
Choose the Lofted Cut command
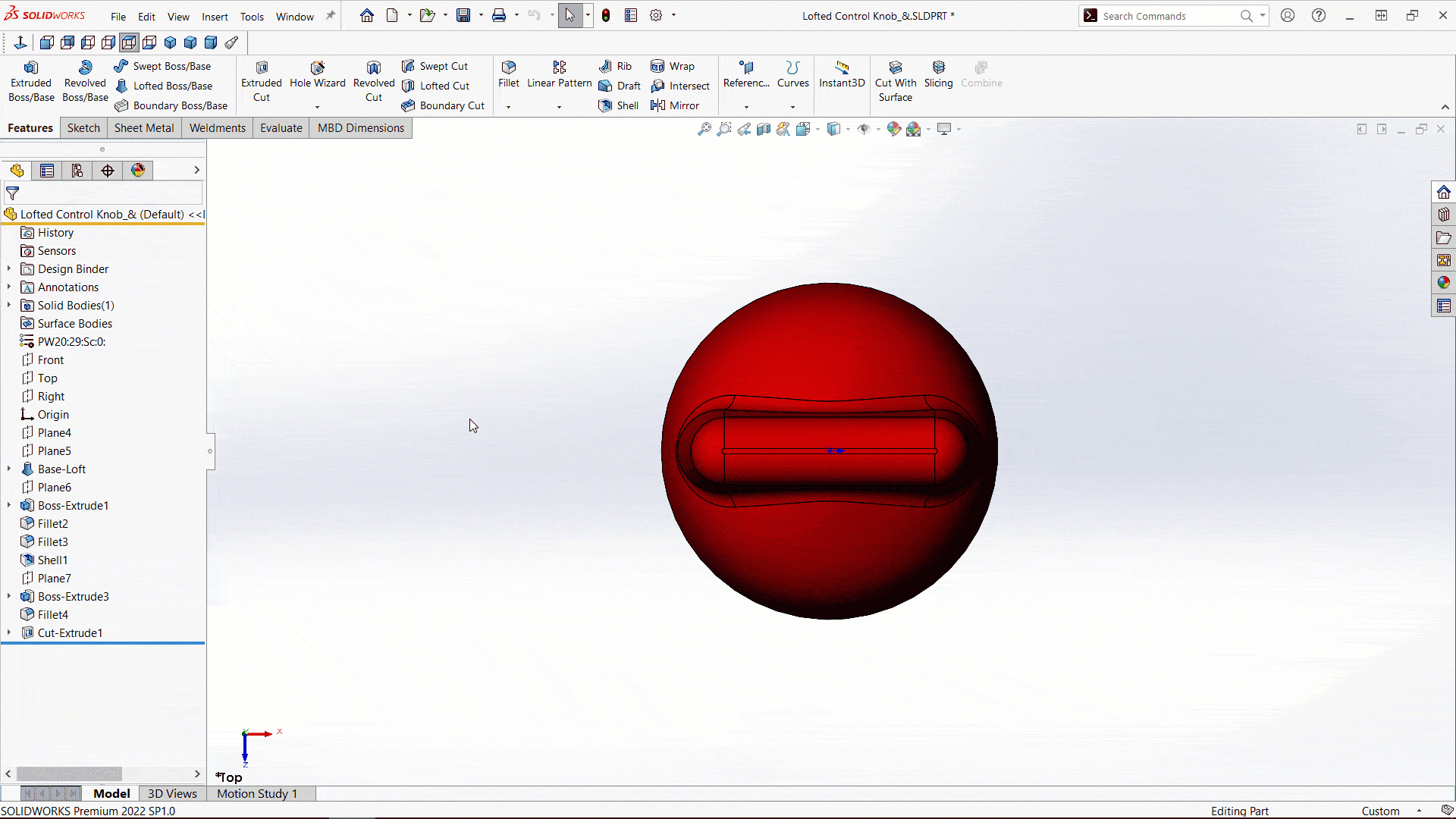coord(435,86)
